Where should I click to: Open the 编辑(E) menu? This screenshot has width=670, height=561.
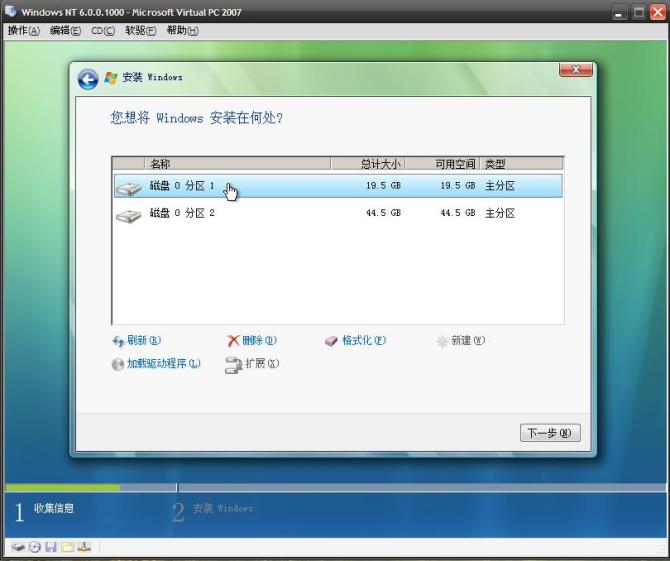coord(65,31)
